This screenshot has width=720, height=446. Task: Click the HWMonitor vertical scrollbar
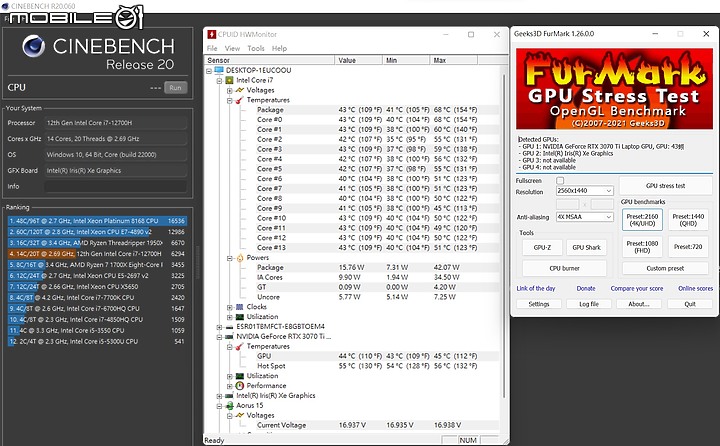coord(504,234)
